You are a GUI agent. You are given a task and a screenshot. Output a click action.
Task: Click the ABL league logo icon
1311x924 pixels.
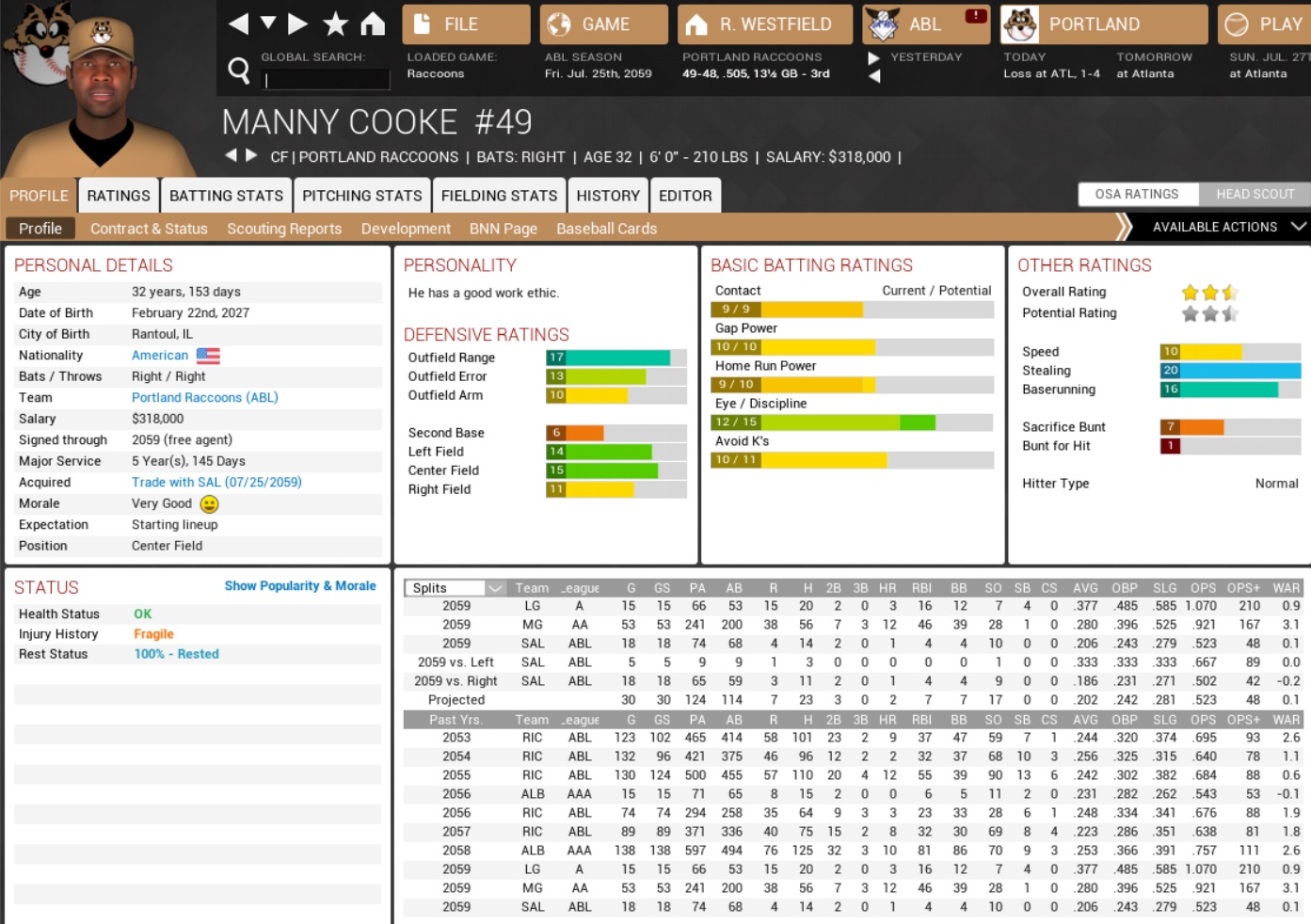click(883, 24)
